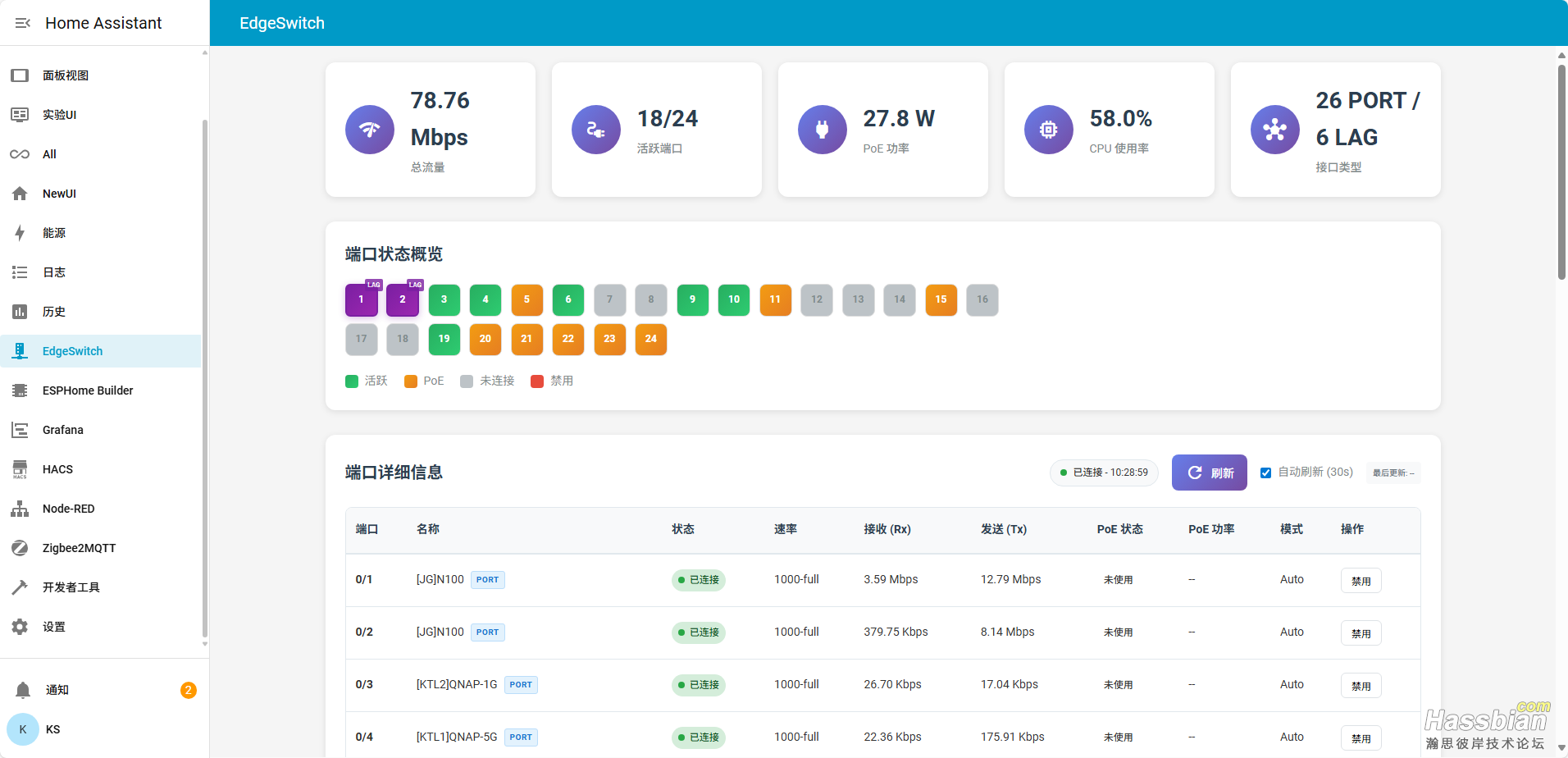Select orange port 24 tile
This screenshot has width=1568, height=758.
tap(650, 339)
